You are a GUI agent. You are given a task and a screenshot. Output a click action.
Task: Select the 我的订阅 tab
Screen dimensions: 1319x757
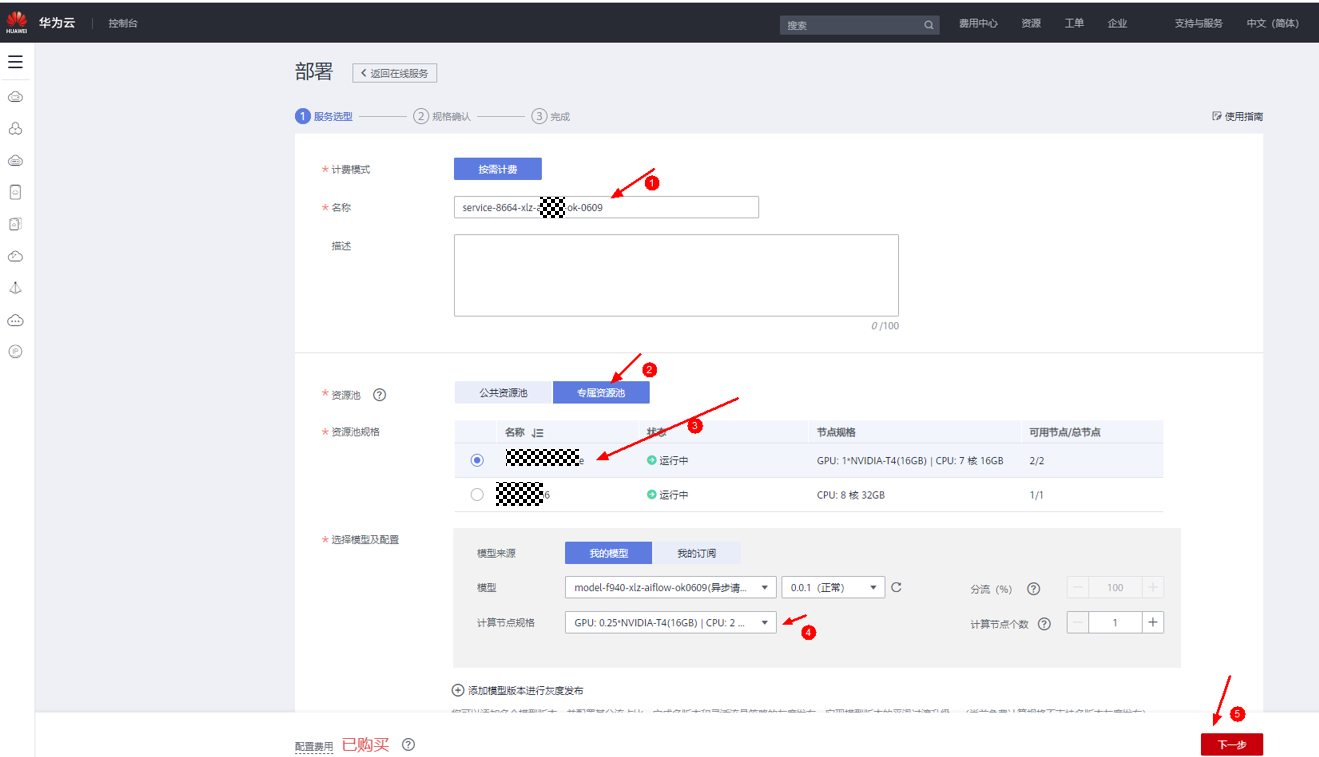697,553
